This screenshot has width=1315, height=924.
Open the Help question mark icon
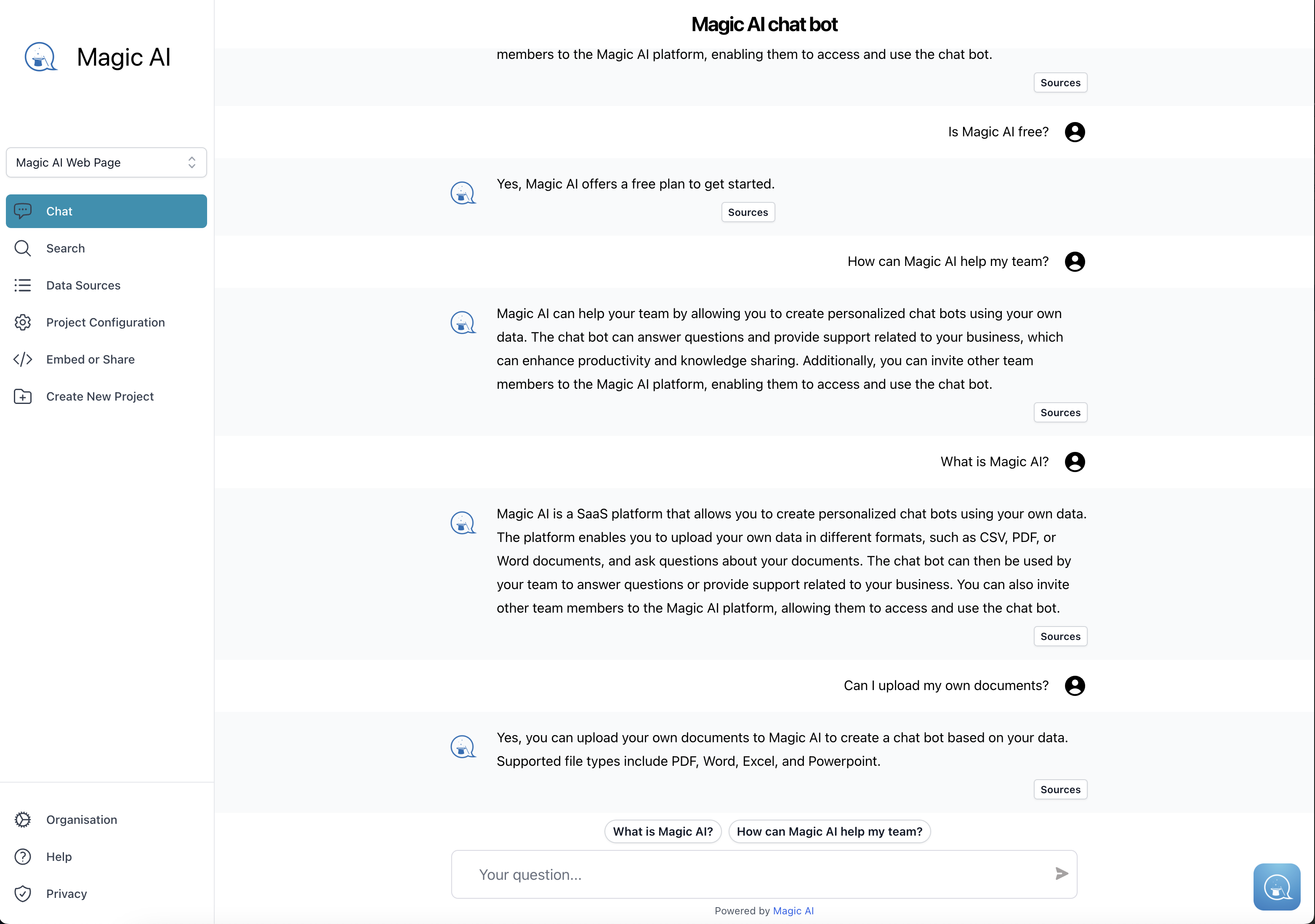23,856
